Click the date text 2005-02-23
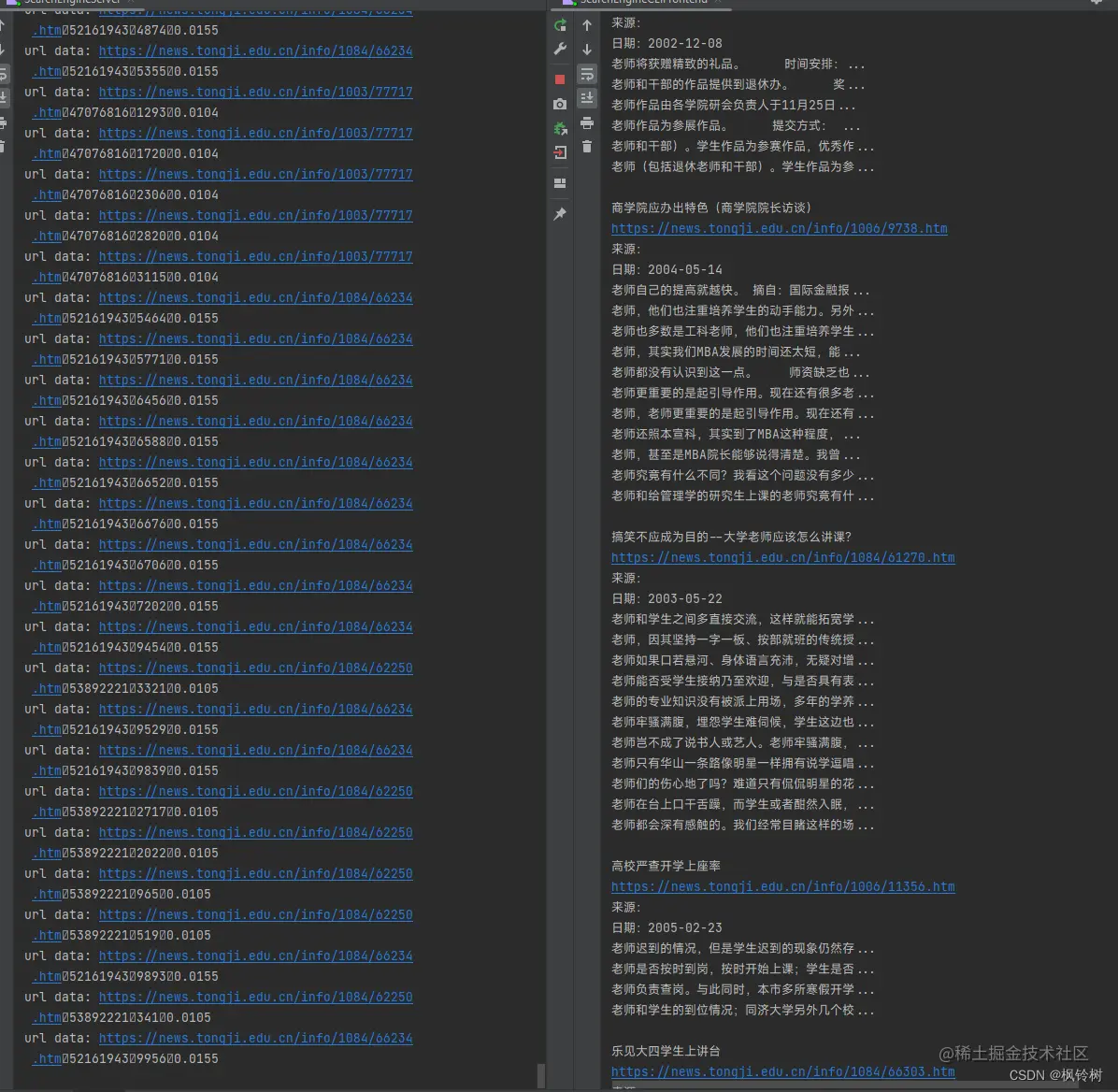The image size is (1118, 1092). [684, 928]
